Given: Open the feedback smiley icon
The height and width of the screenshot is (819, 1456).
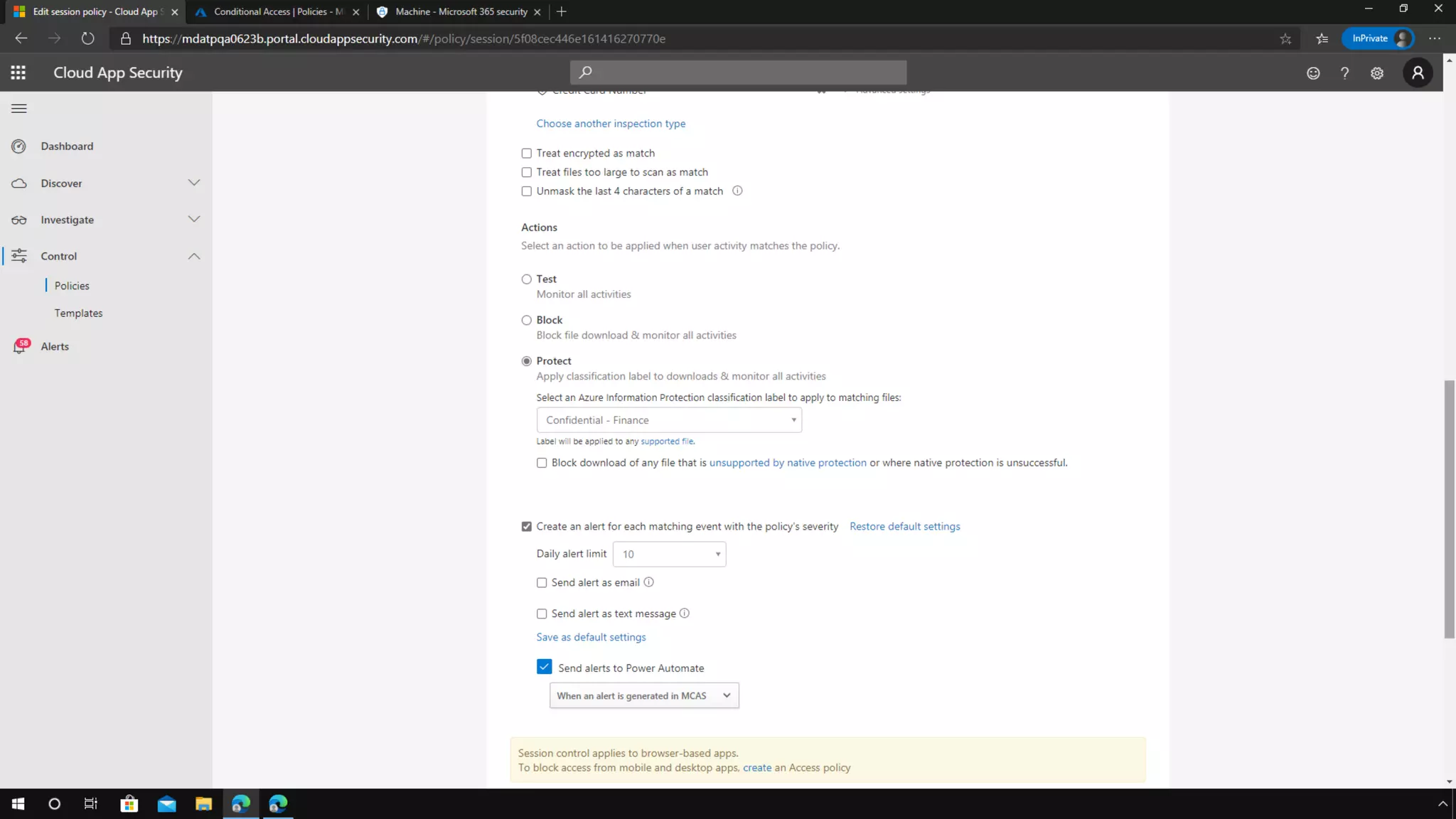Looking at the screenshot, I should point(1313,73).
